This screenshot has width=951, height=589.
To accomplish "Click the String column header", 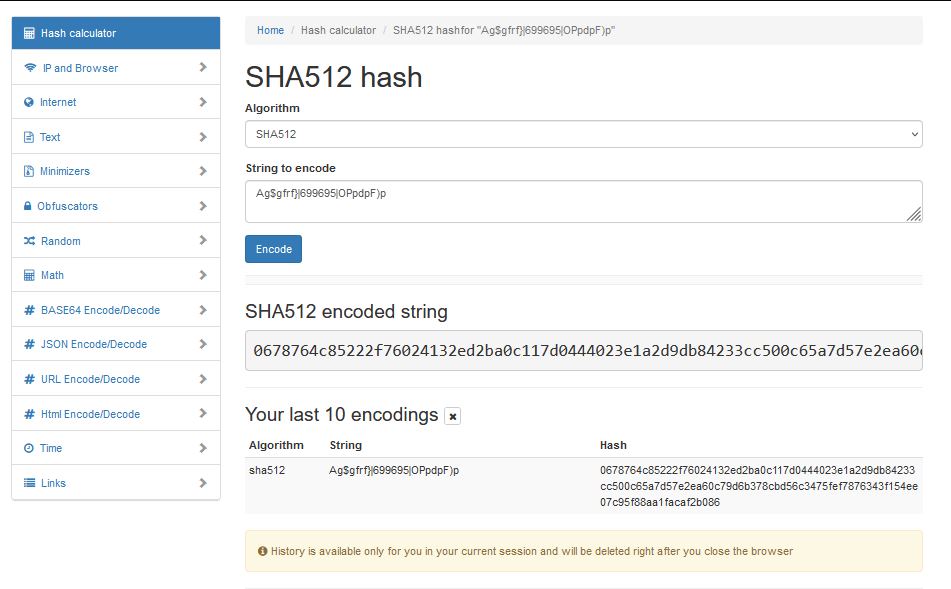I will coord(346,445).
